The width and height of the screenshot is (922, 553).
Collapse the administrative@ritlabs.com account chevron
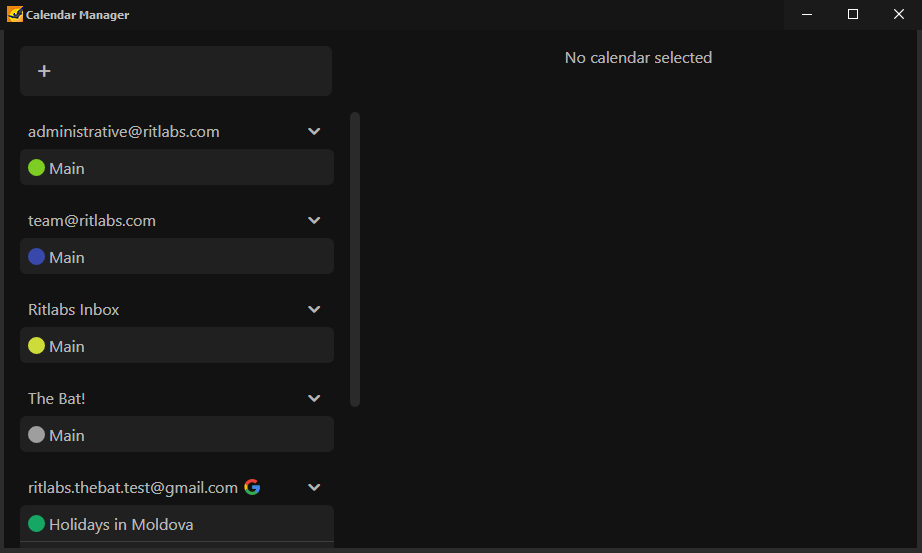click(x=314, y=131)
